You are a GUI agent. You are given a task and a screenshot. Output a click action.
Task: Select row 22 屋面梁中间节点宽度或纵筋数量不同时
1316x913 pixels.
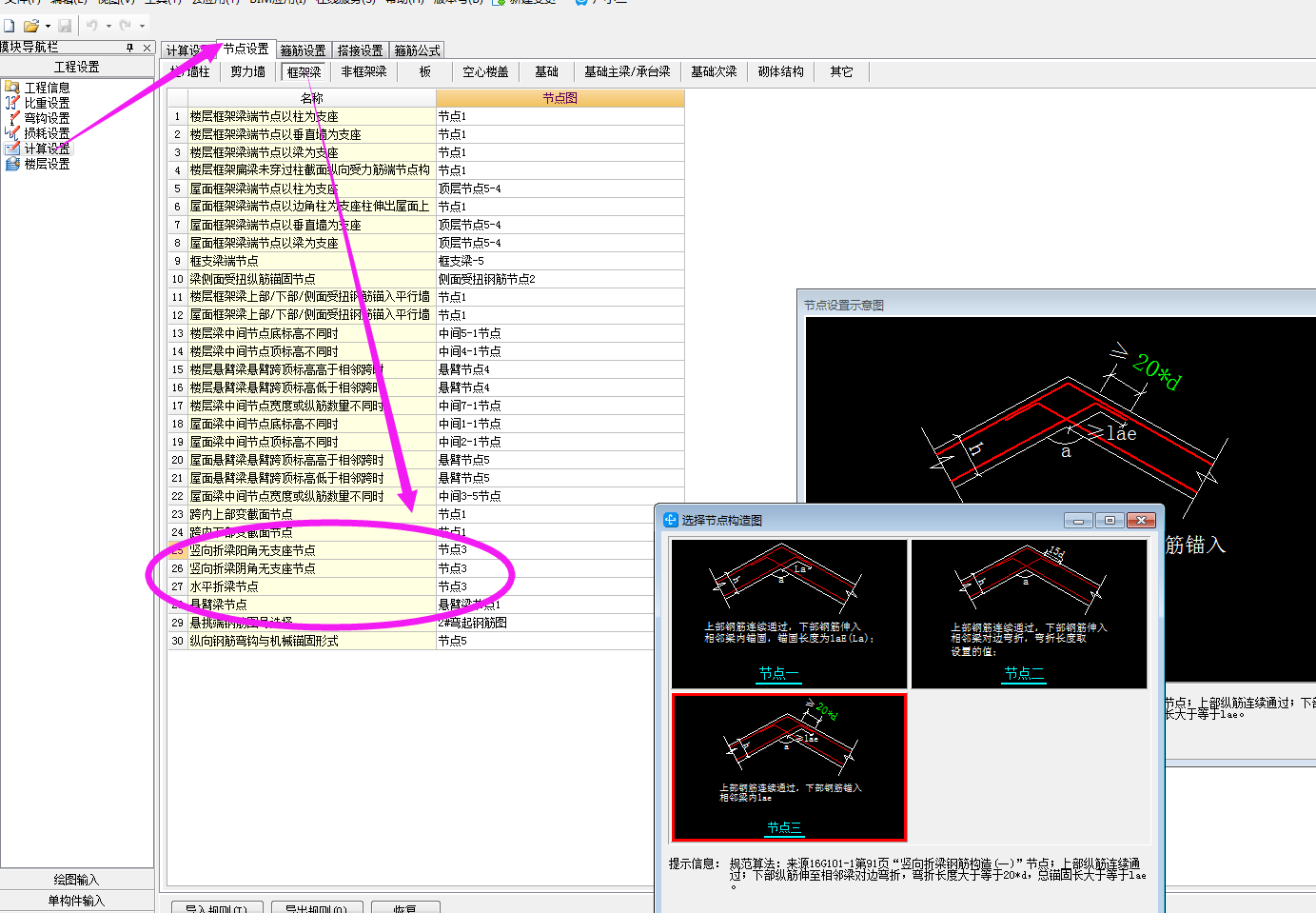(311, 496)
